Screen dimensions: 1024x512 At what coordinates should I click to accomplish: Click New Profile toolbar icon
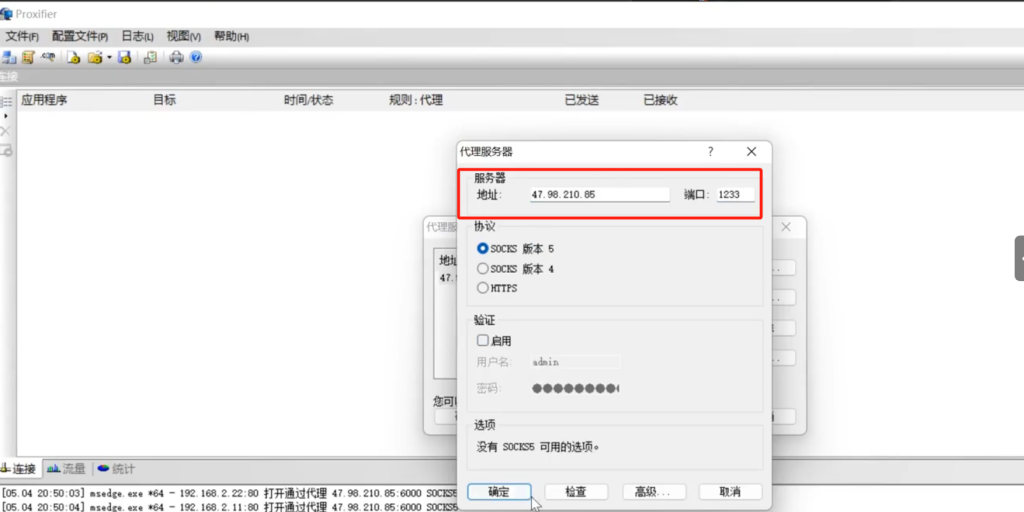click(x=74, y=57)
